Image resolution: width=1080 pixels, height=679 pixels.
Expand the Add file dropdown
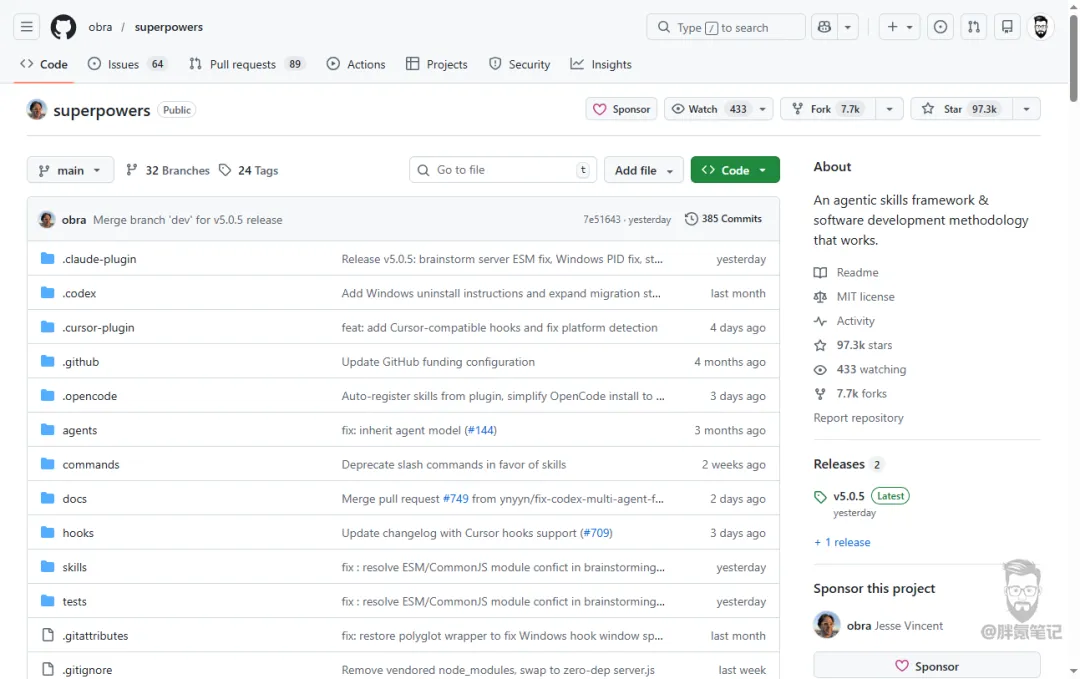coord(644,170)
